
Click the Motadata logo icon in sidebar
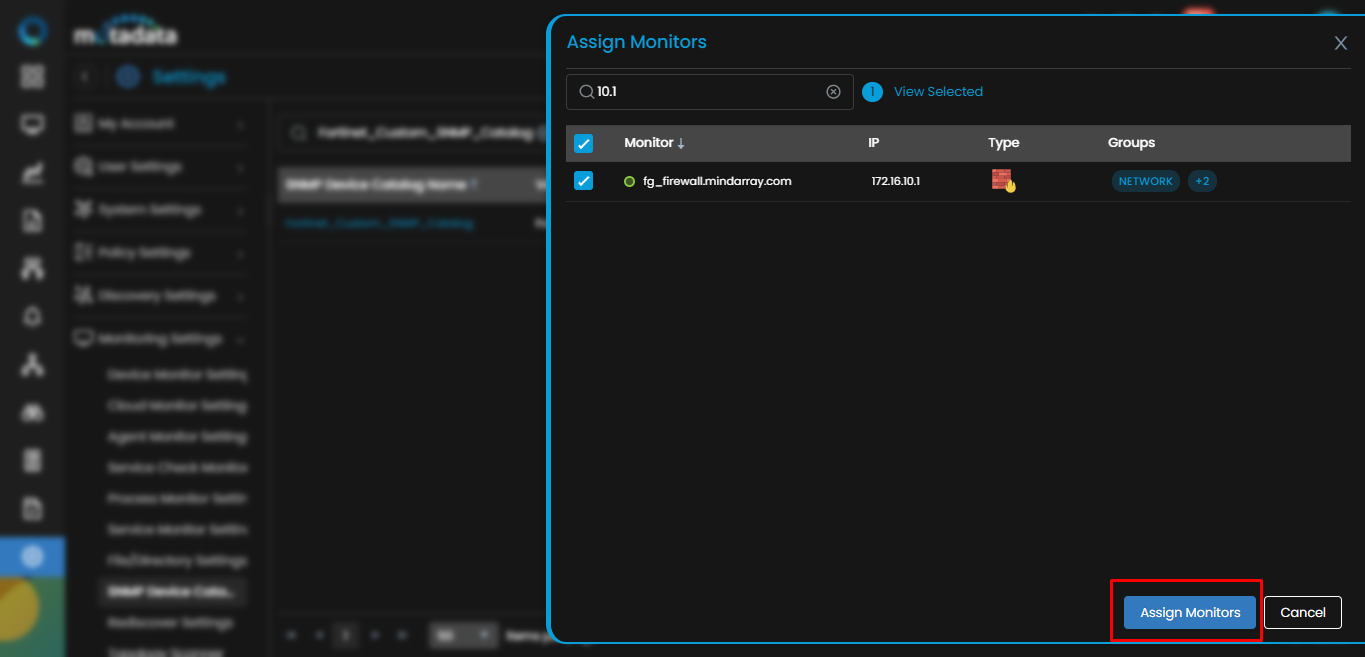[x=33, y=32]
